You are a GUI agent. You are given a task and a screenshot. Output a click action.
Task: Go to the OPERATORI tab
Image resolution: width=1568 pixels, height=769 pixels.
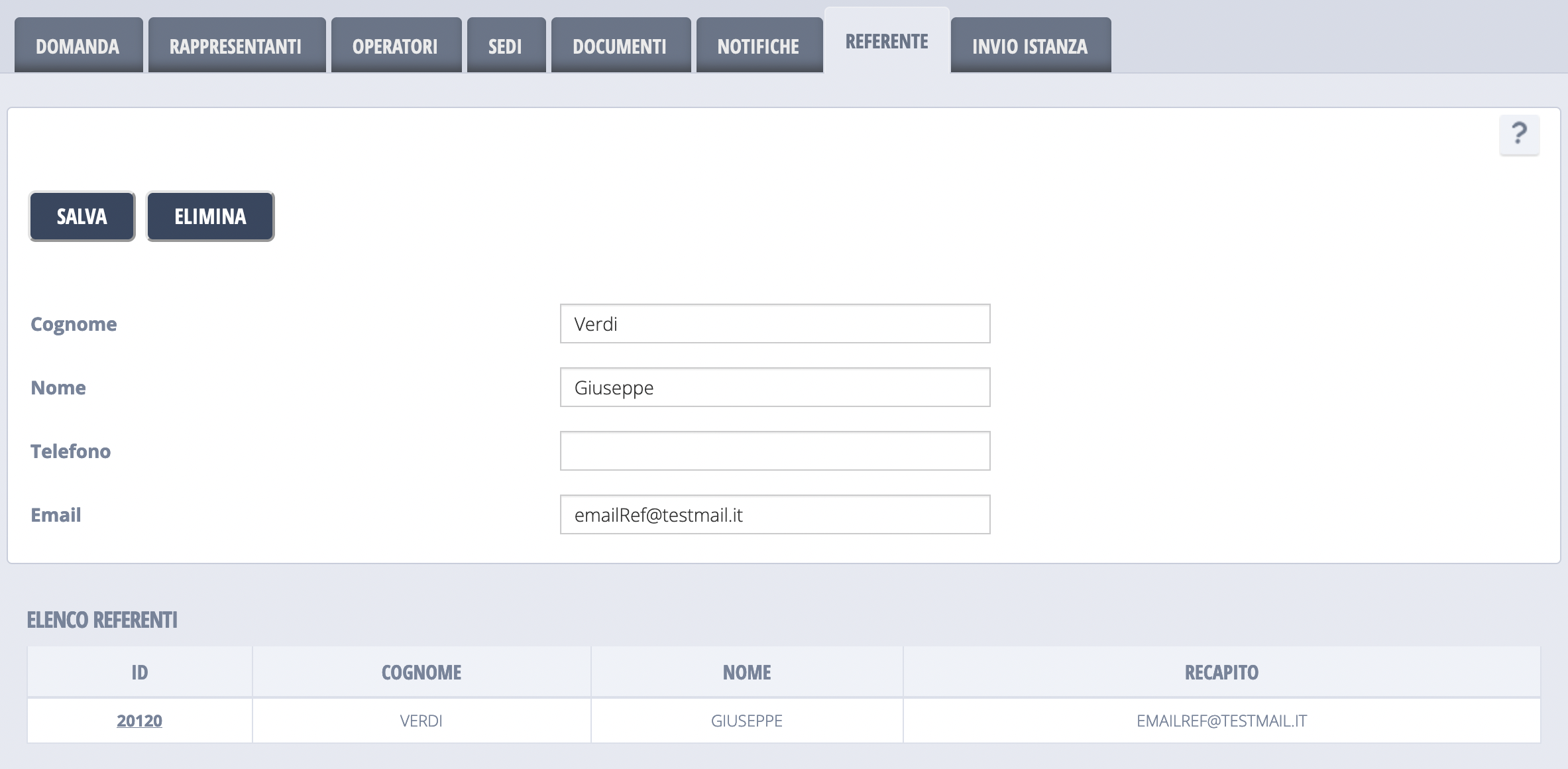click(396, 46)
